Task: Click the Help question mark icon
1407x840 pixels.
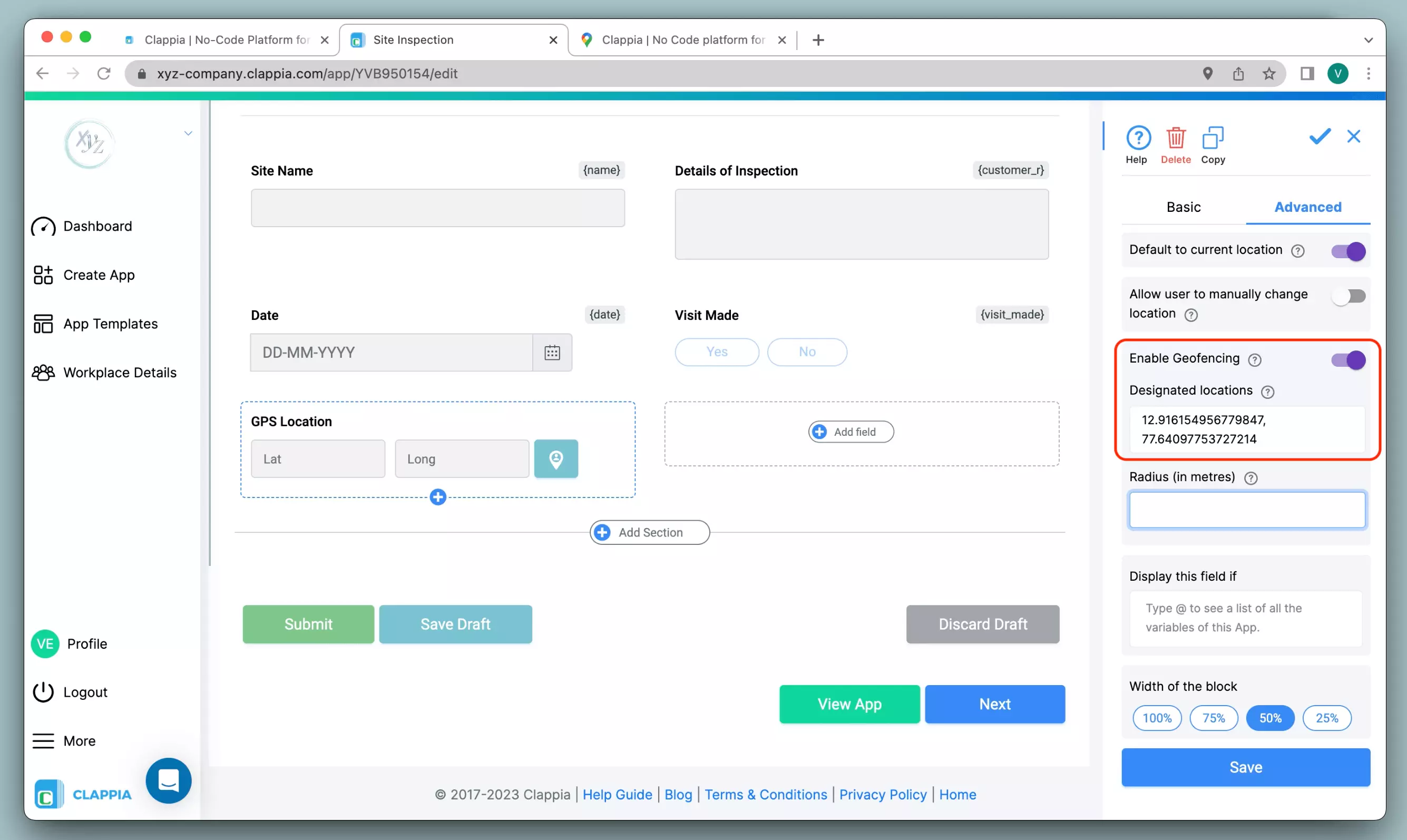Action: [1138, 138]
